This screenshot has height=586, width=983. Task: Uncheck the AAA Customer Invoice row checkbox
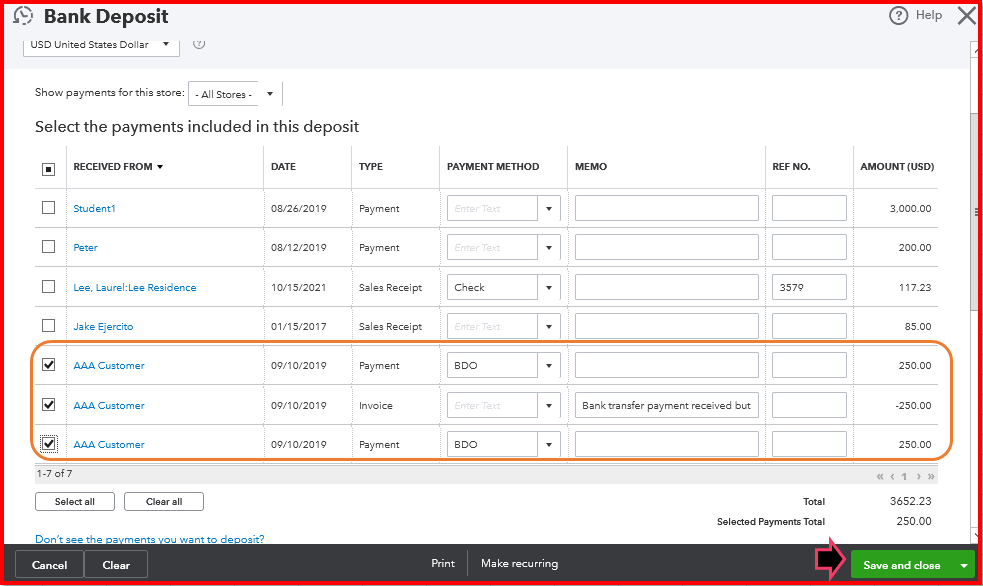point(48,404)
